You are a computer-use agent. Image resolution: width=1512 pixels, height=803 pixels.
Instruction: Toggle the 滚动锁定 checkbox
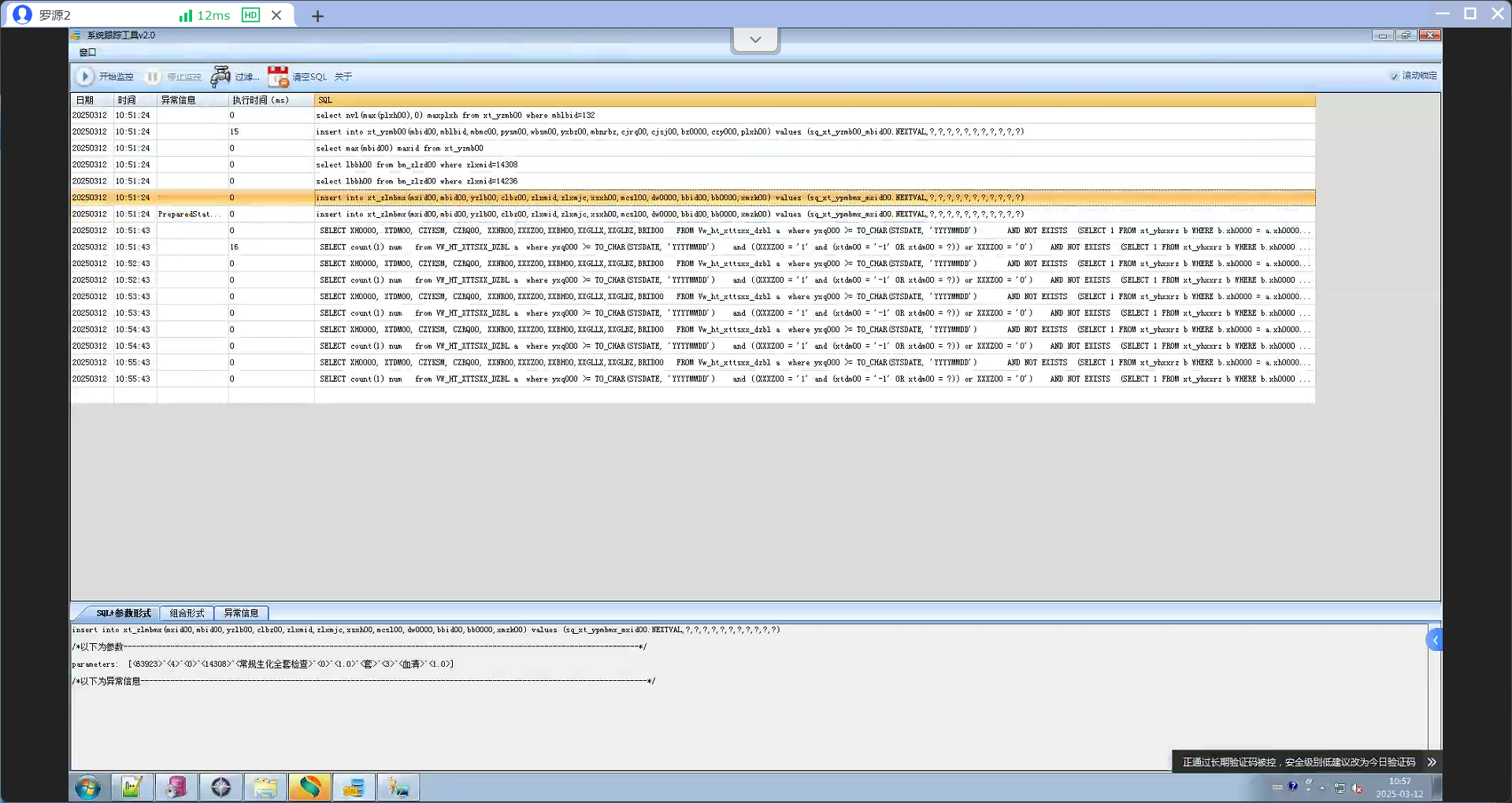[1395, 76]
